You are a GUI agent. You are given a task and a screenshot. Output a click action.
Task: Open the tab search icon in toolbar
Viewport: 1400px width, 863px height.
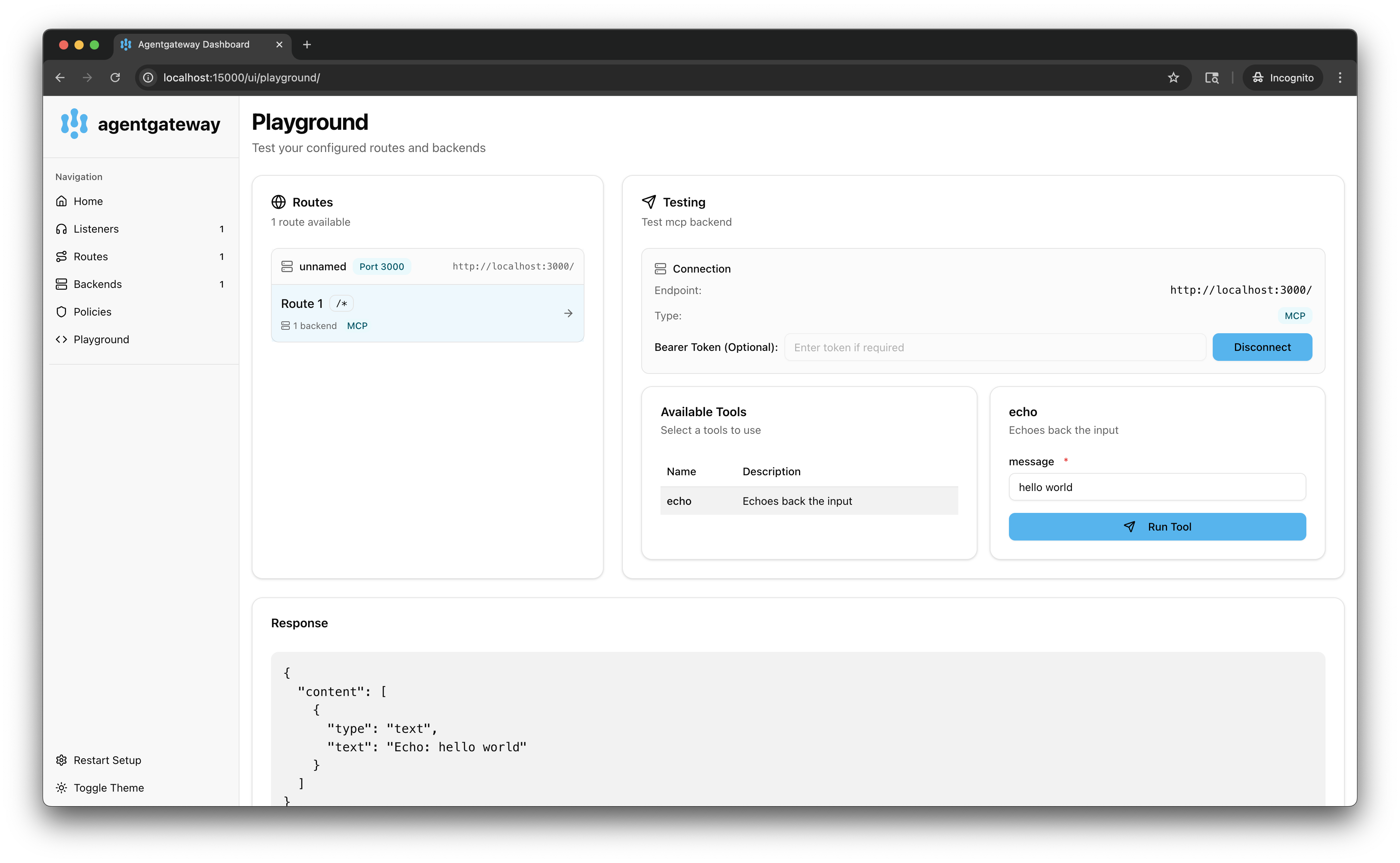[x=1211, y=77]
